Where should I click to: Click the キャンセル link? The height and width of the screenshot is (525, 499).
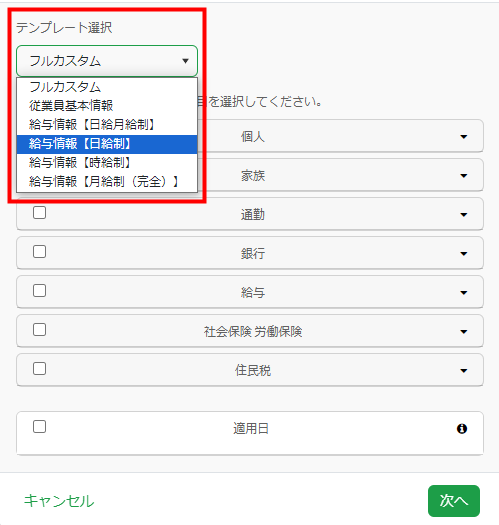coord(59,501)
